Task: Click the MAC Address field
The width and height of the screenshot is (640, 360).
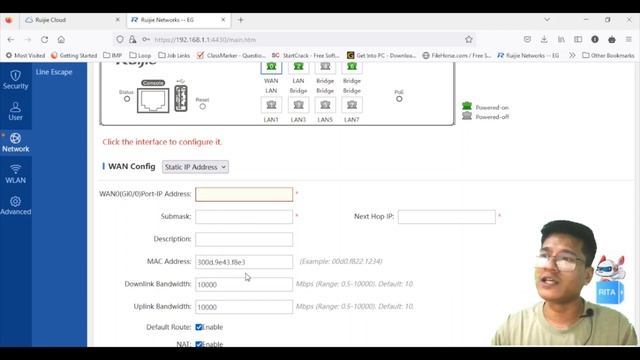Action: [x=244, y=262]
